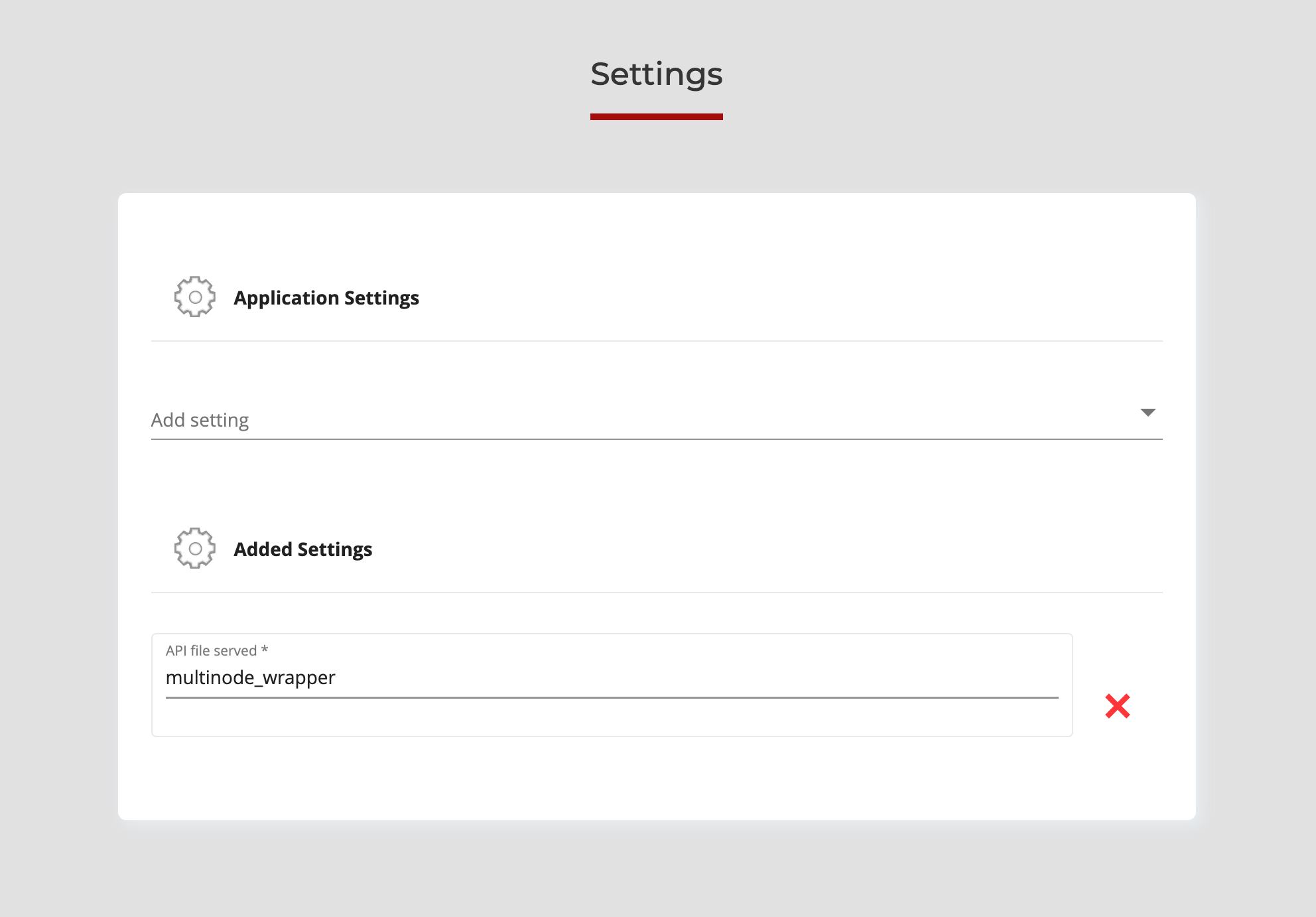Viewport: 1316px width, 917px height.
Task: Click the Settings page title
Action: coord(657,74)
